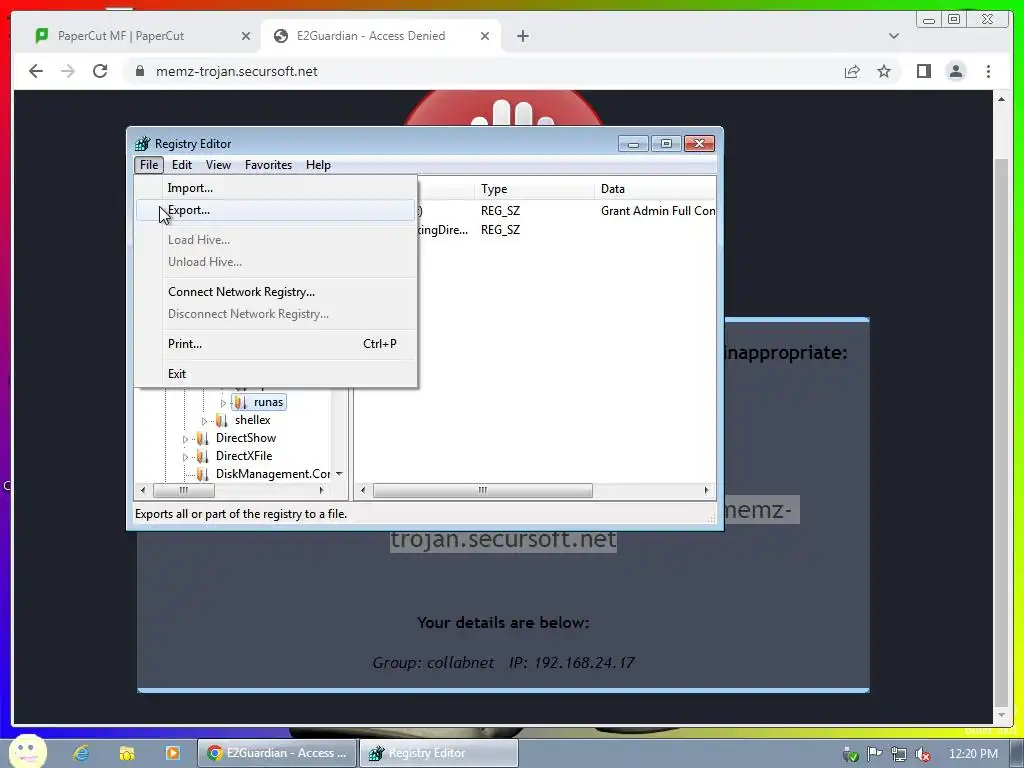
Task: Select the Grant Admin Full Control data cell
Action: pos(658,211)
